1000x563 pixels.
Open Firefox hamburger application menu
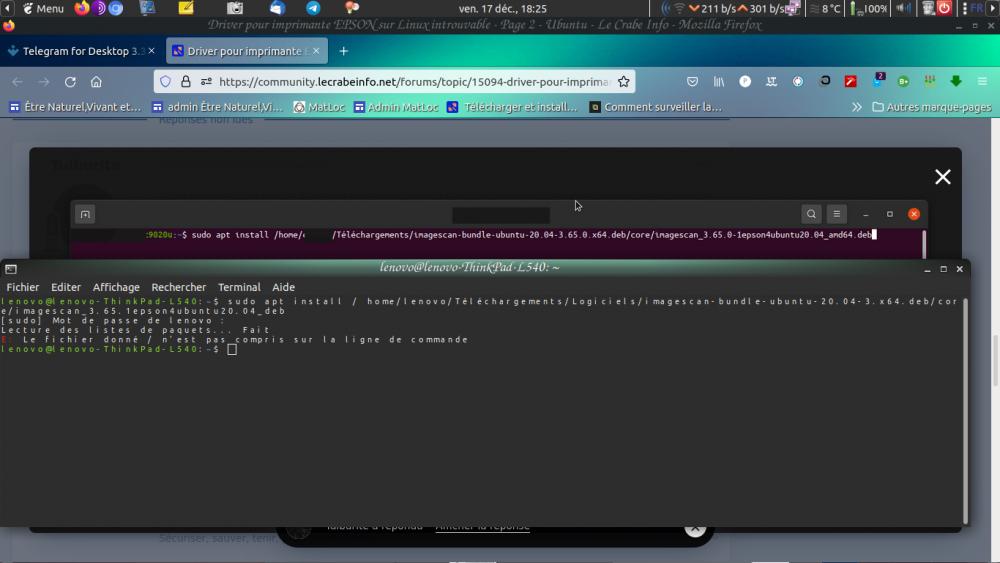[x=982, y=82]
